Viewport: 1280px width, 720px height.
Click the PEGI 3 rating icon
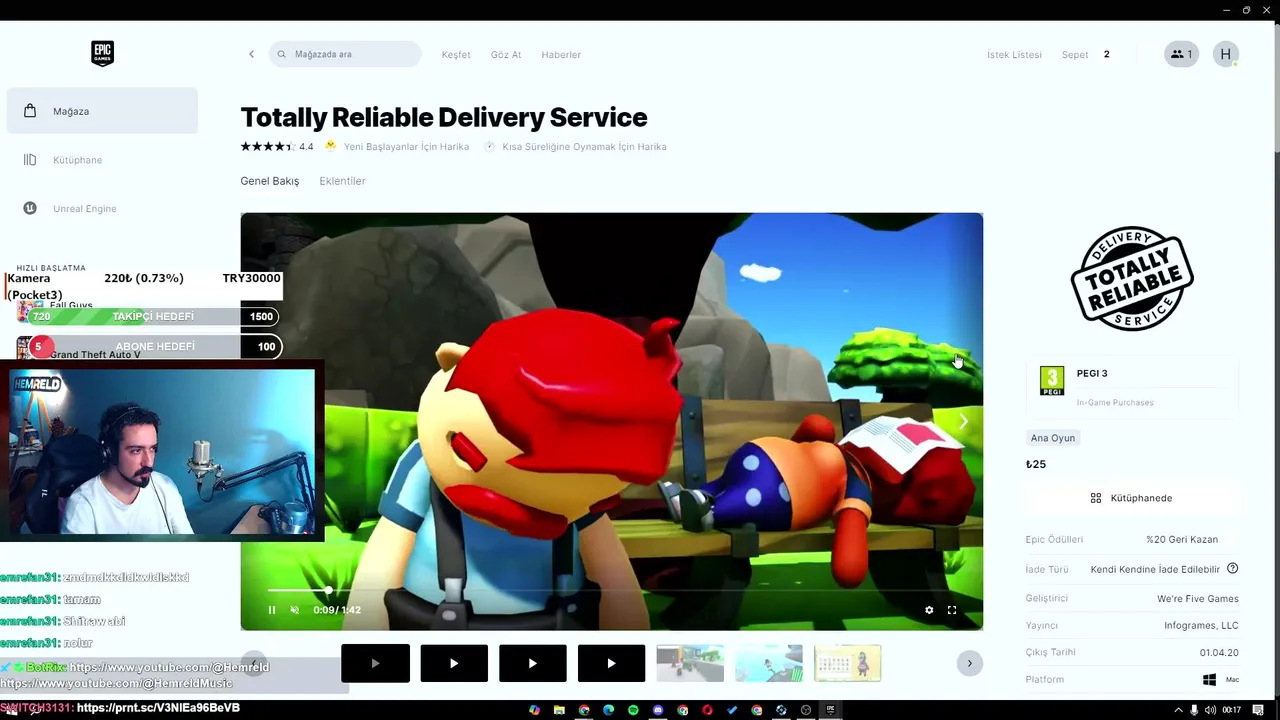(1052, 380)
